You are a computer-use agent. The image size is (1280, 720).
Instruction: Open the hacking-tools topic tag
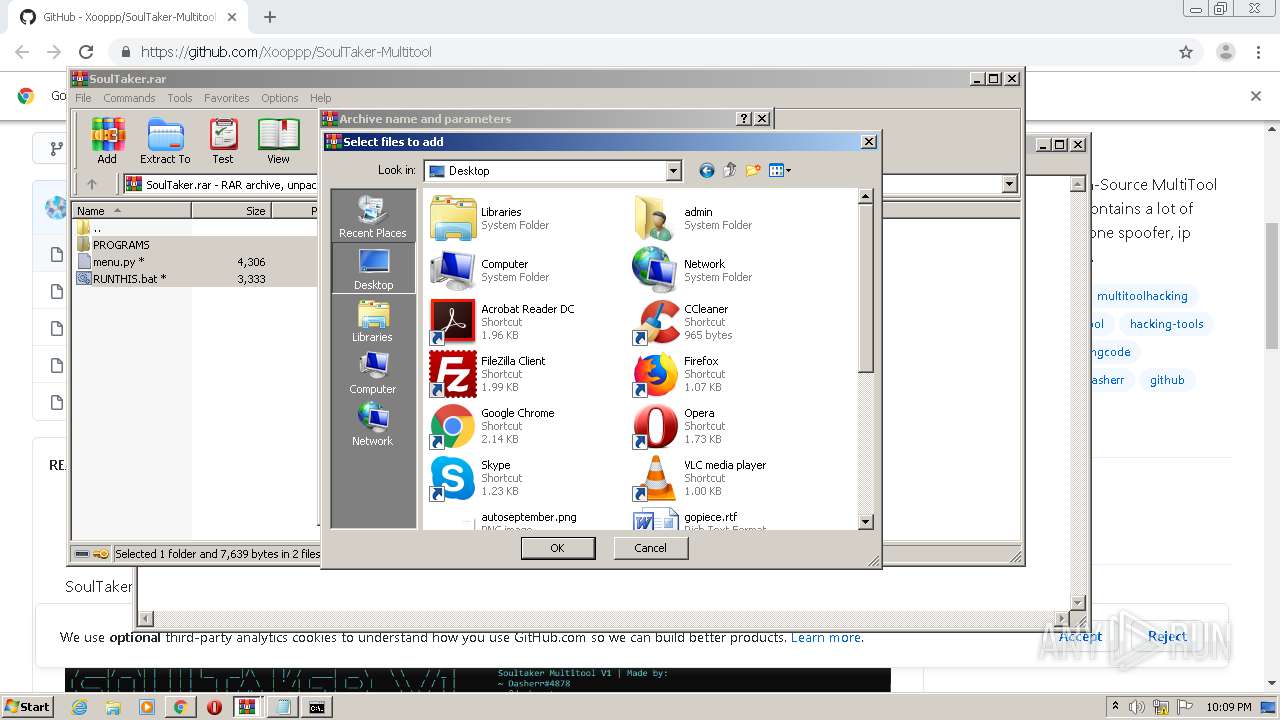click(1166, 324)
